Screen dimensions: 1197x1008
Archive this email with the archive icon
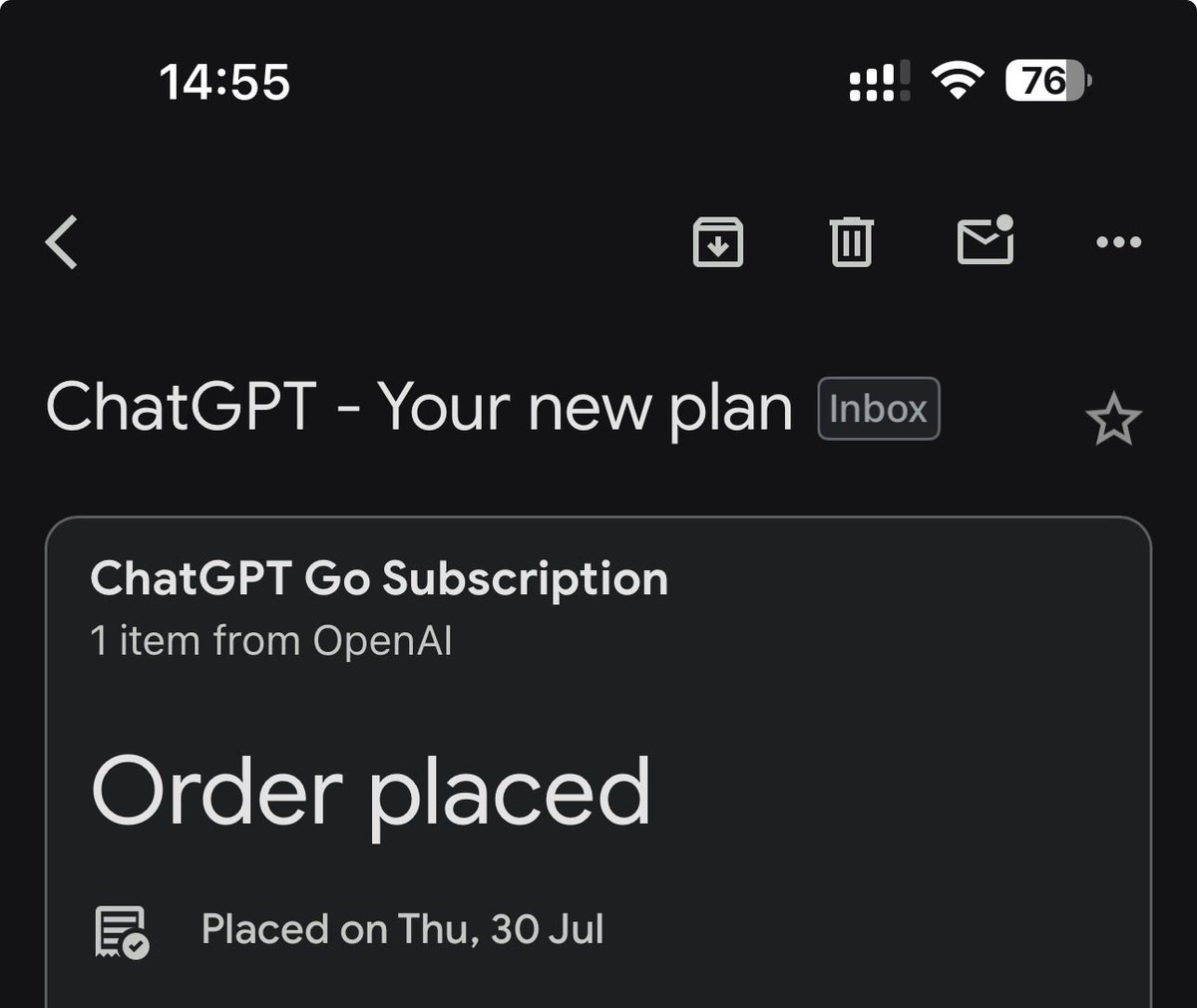[718, 242]
